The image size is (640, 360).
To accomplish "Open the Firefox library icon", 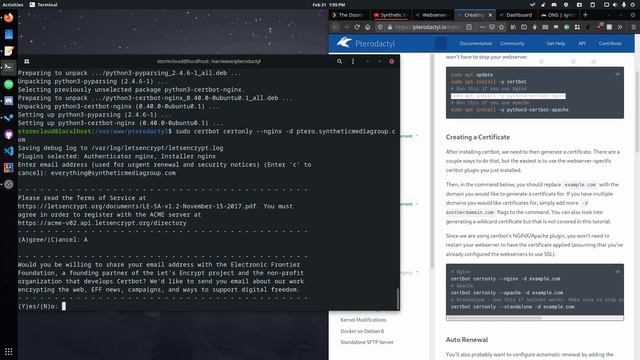I will pyautogui.click(x=513, y=27).
